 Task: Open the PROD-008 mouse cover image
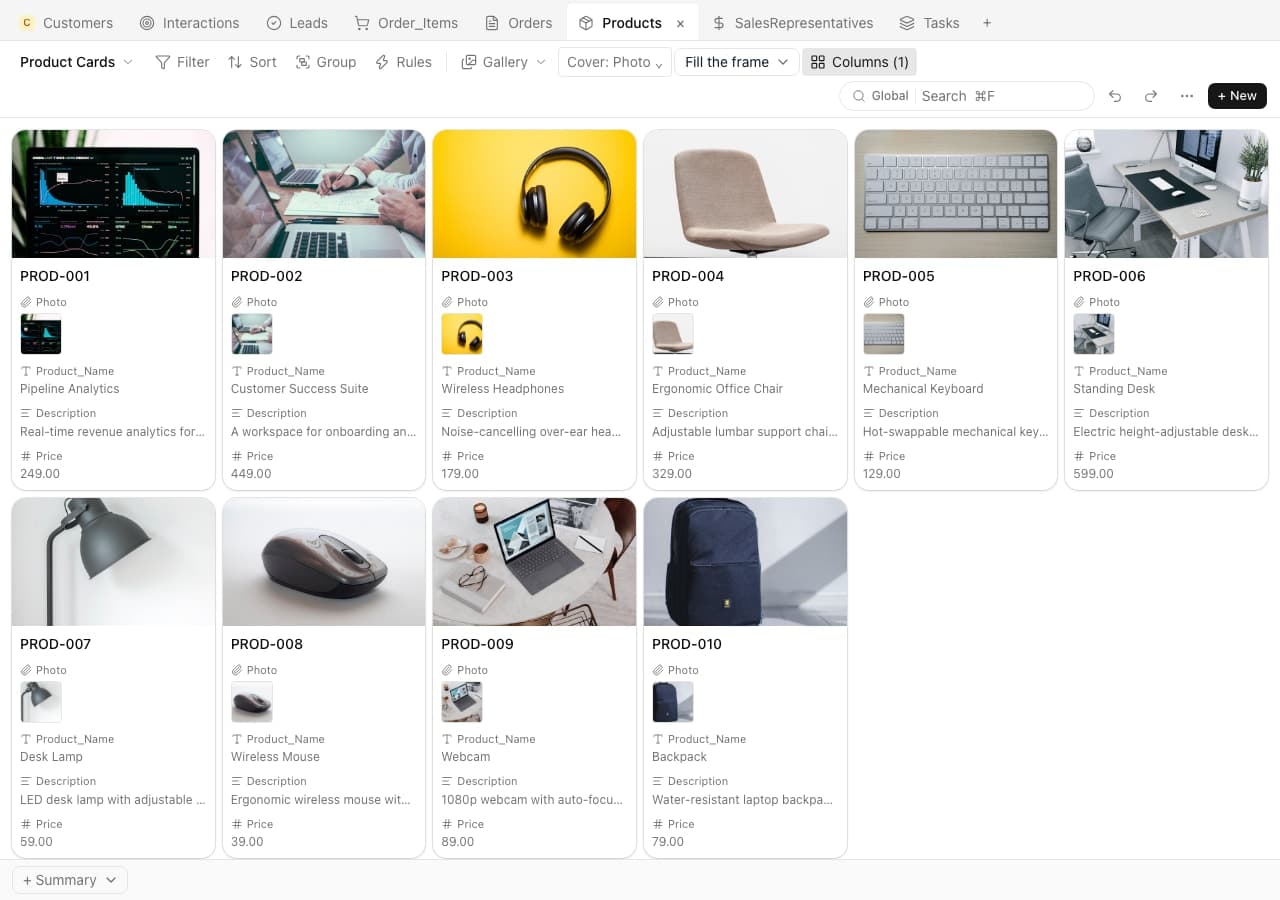click(x=324, y=562)
